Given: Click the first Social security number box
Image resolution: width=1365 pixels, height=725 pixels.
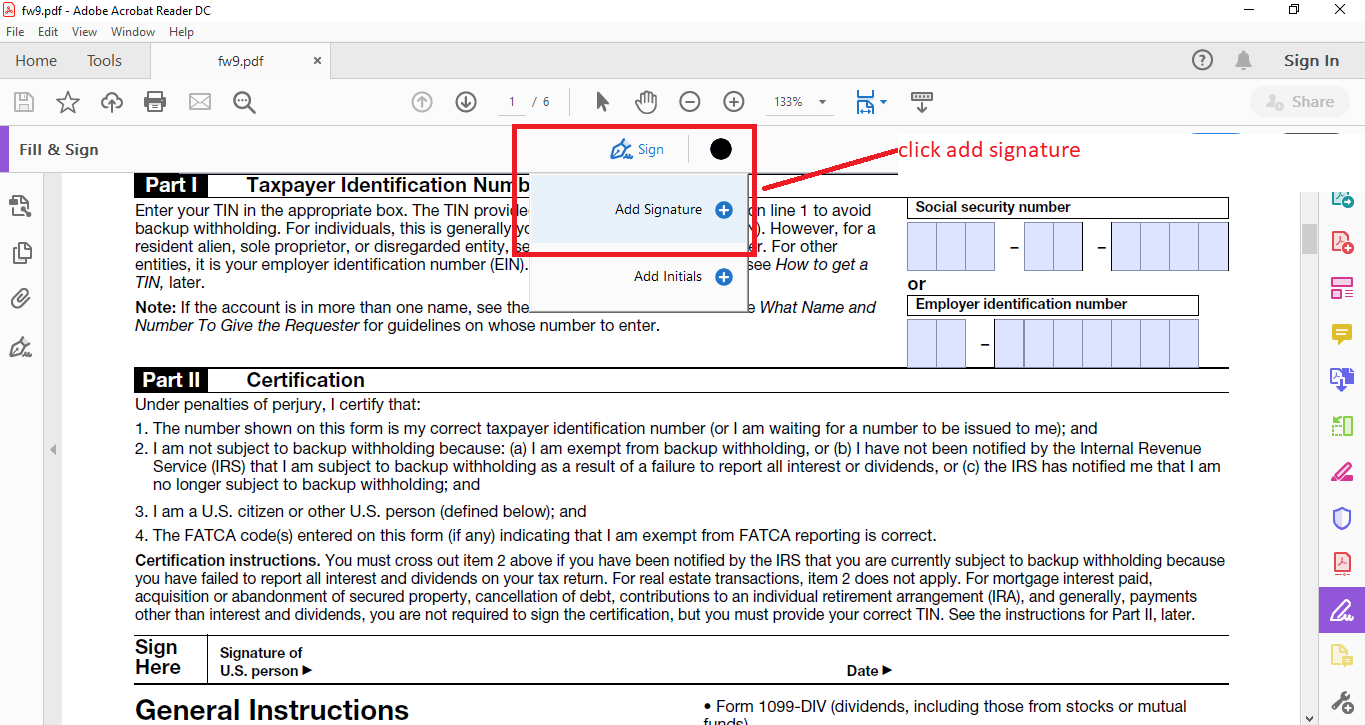Looking at the screenshot, I should click(922, 247).
